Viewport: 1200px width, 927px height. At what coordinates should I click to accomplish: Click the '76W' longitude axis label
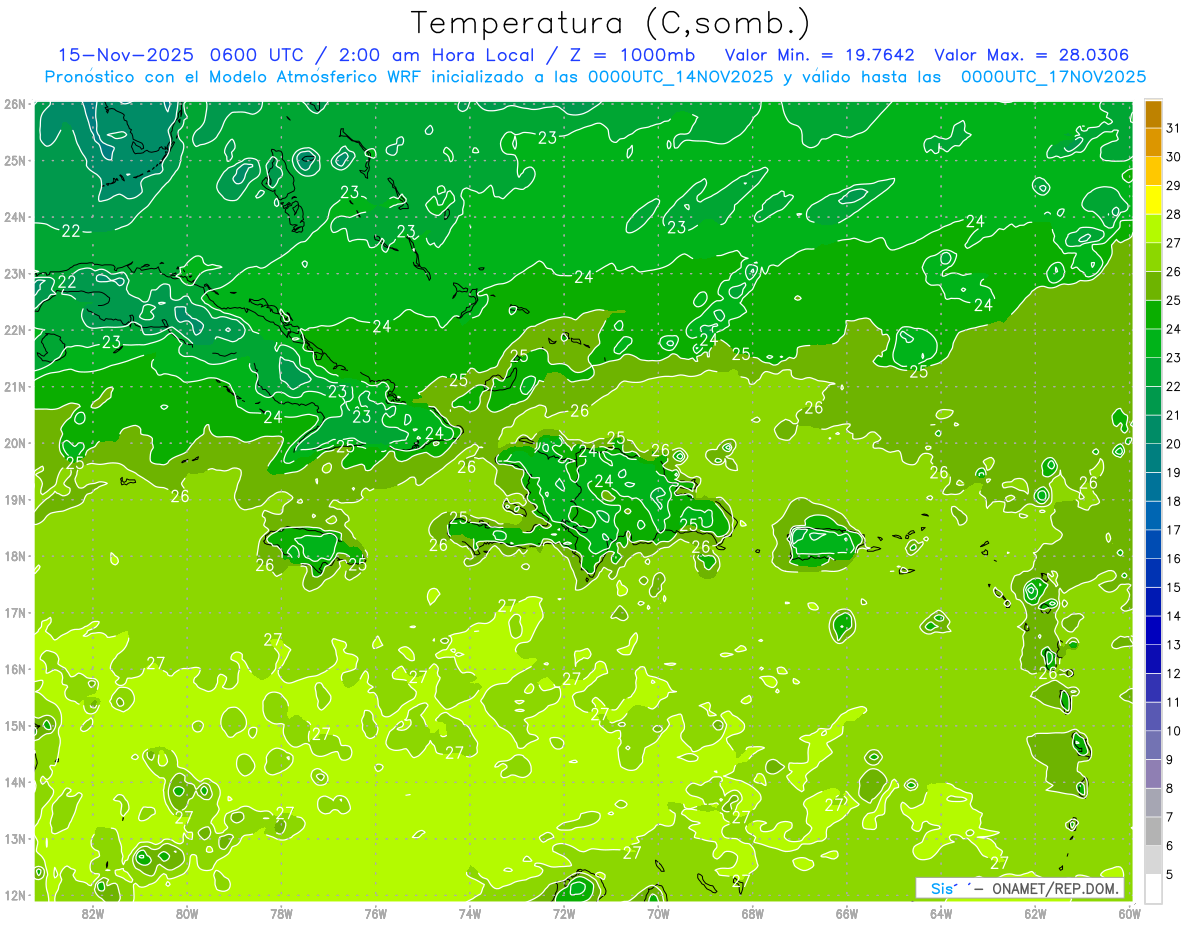[375, 912]
